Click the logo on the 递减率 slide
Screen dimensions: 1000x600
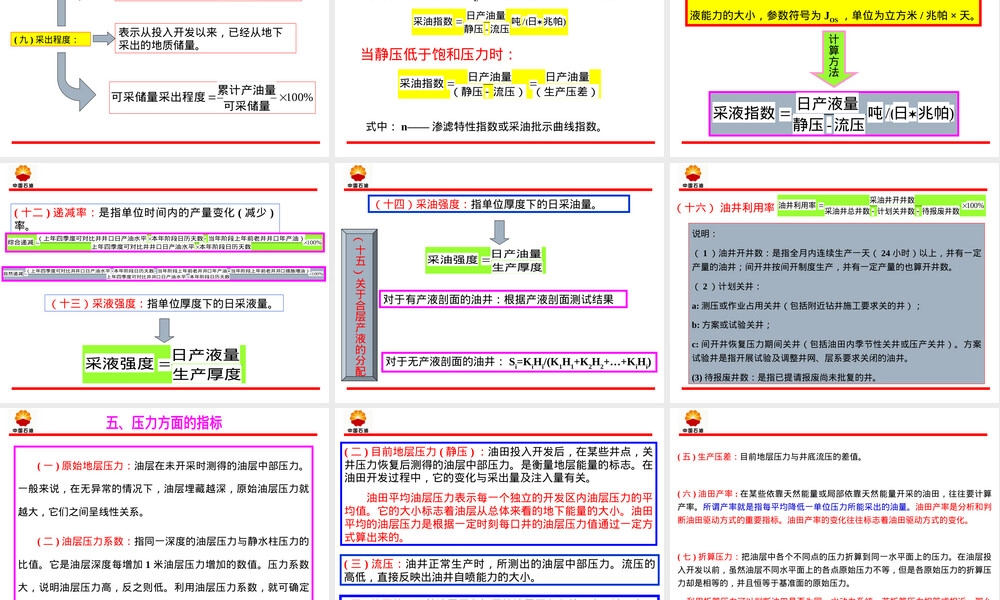(x=23, y=176)
